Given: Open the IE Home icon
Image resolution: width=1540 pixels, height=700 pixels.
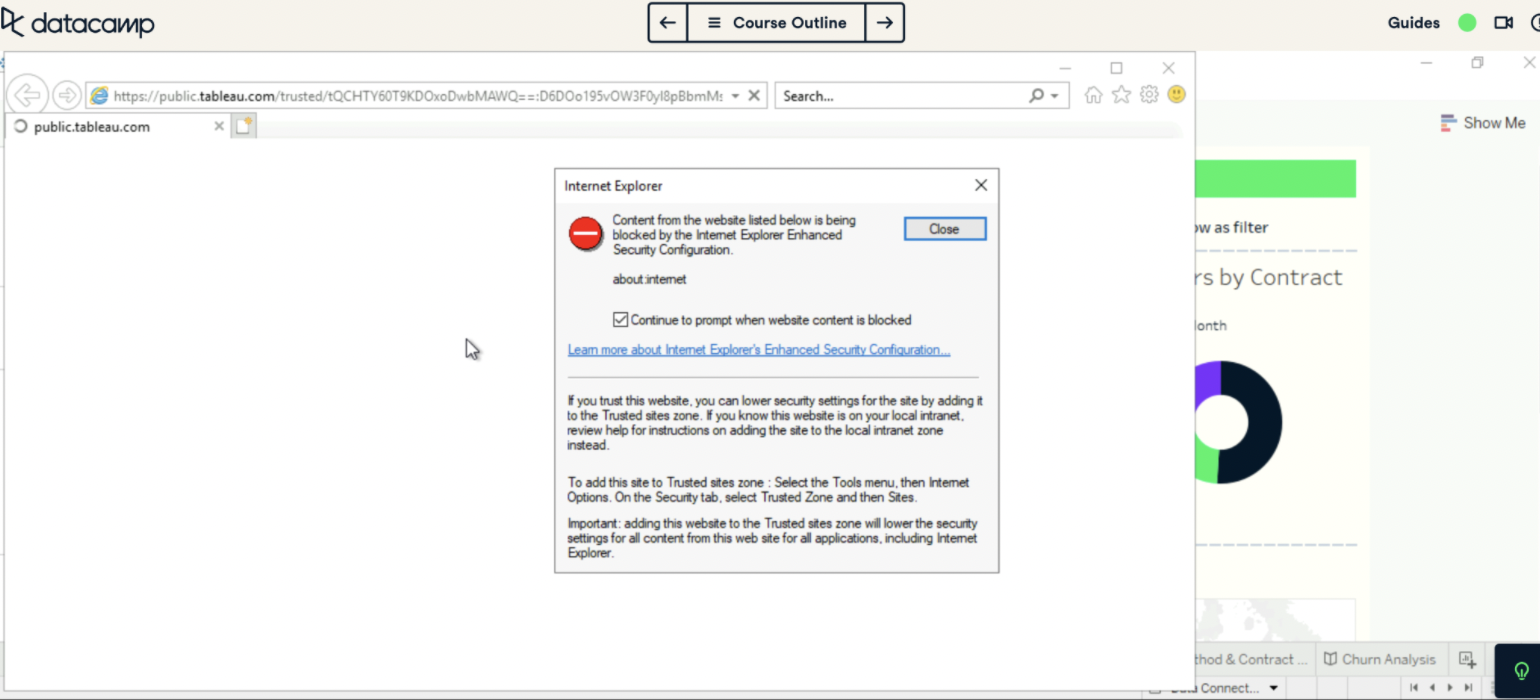Looking at the screenshot, I should click(x=1093, y=95).
